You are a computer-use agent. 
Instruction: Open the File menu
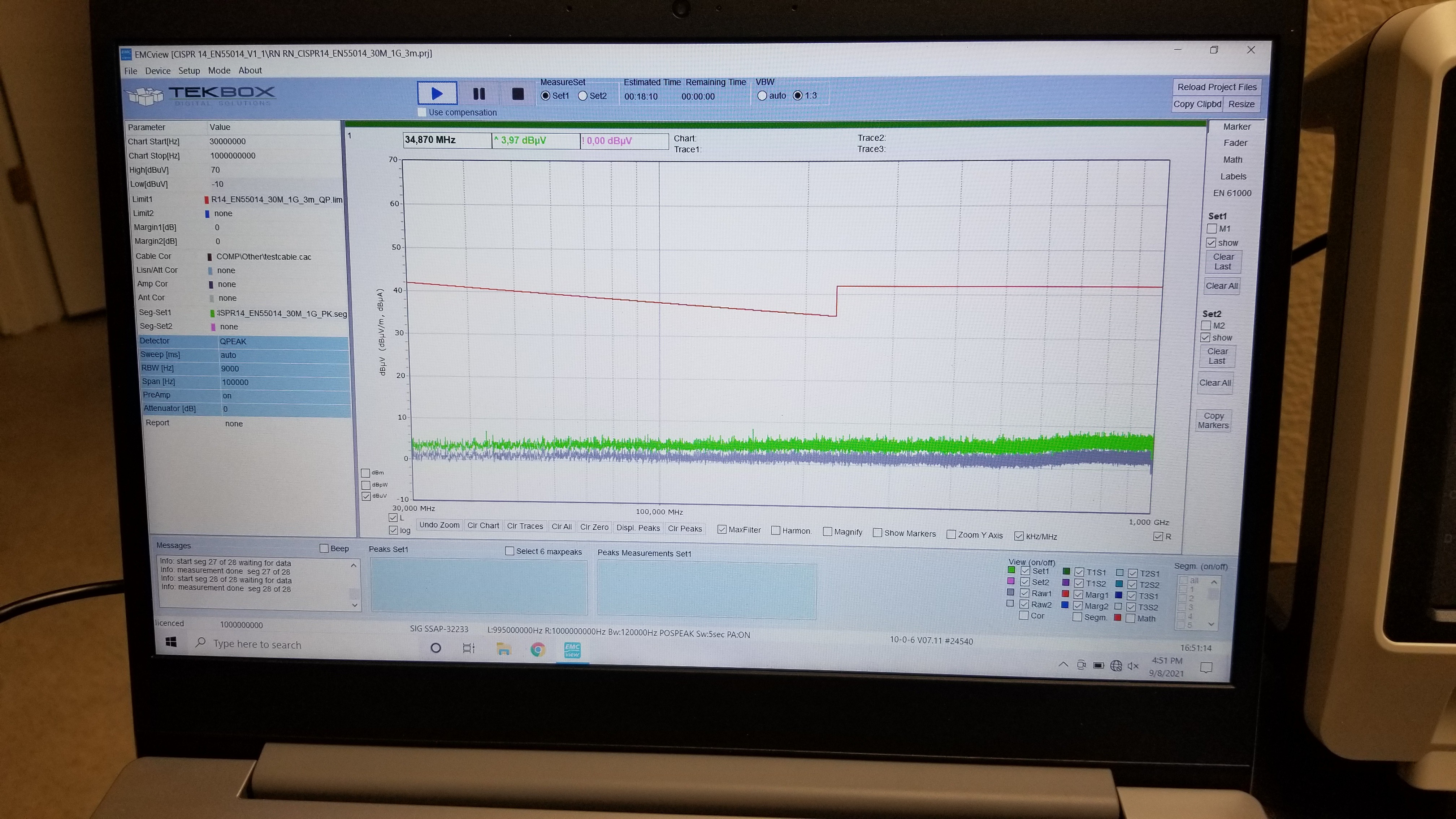[x=131, y=71]
